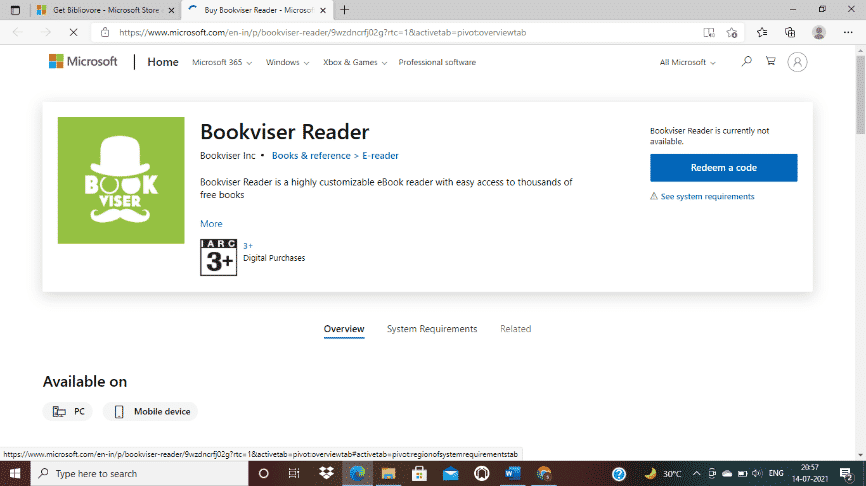The height and width of the screenshot is (486, 866).
Task: Close the Get Bibliovore tab
Action: tap(171, 10)
